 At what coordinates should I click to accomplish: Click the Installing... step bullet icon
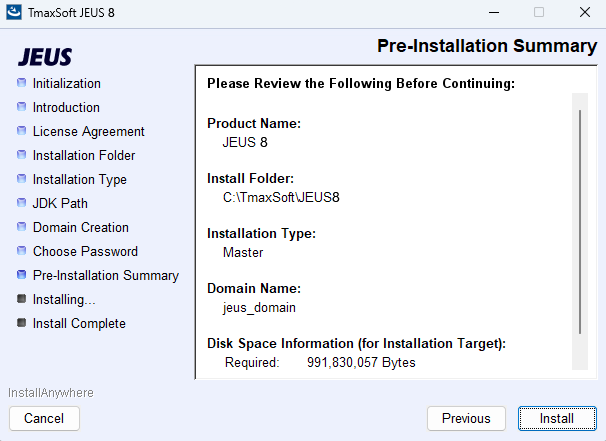coord(22,298)
